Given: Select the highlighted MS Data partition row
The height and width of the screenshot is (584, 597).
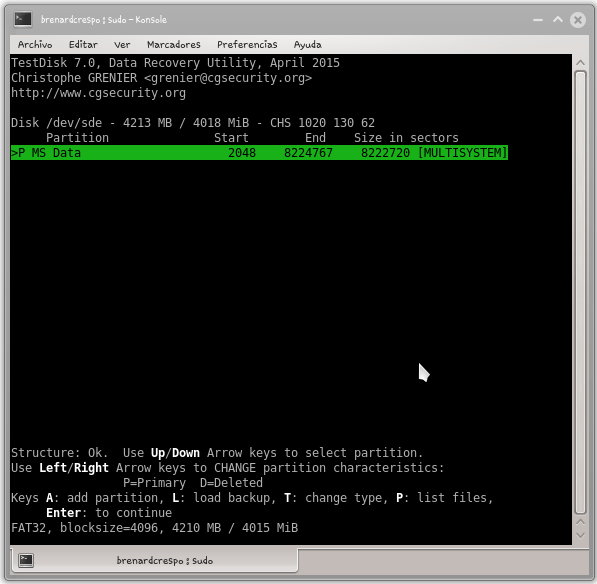Looking at the screenshot, I should coord(259,153).
